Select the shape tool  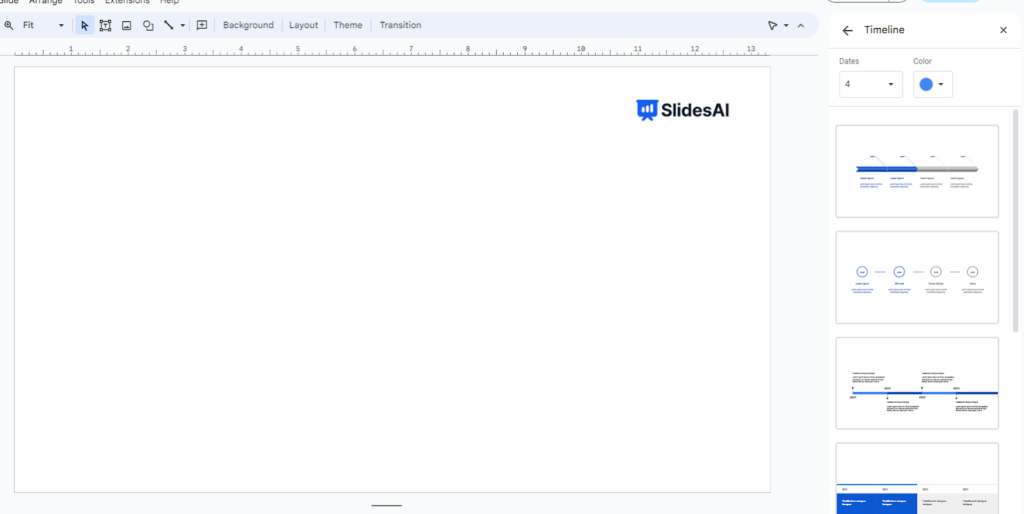pos(148,25)
